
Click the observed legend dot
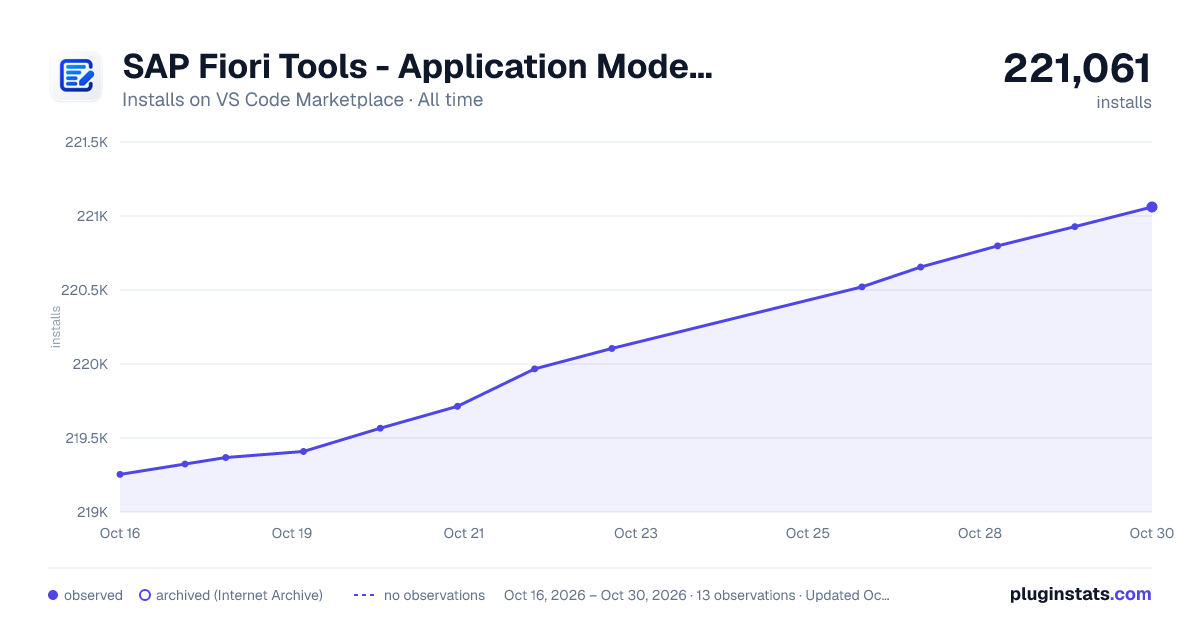click(53, 595)
